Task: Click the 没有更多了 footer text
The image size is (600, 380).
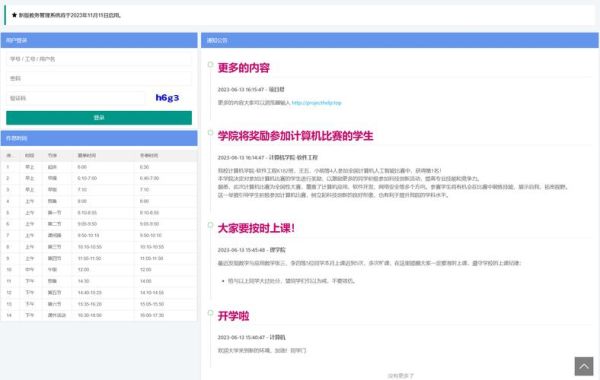Action: tap(400, 376)
